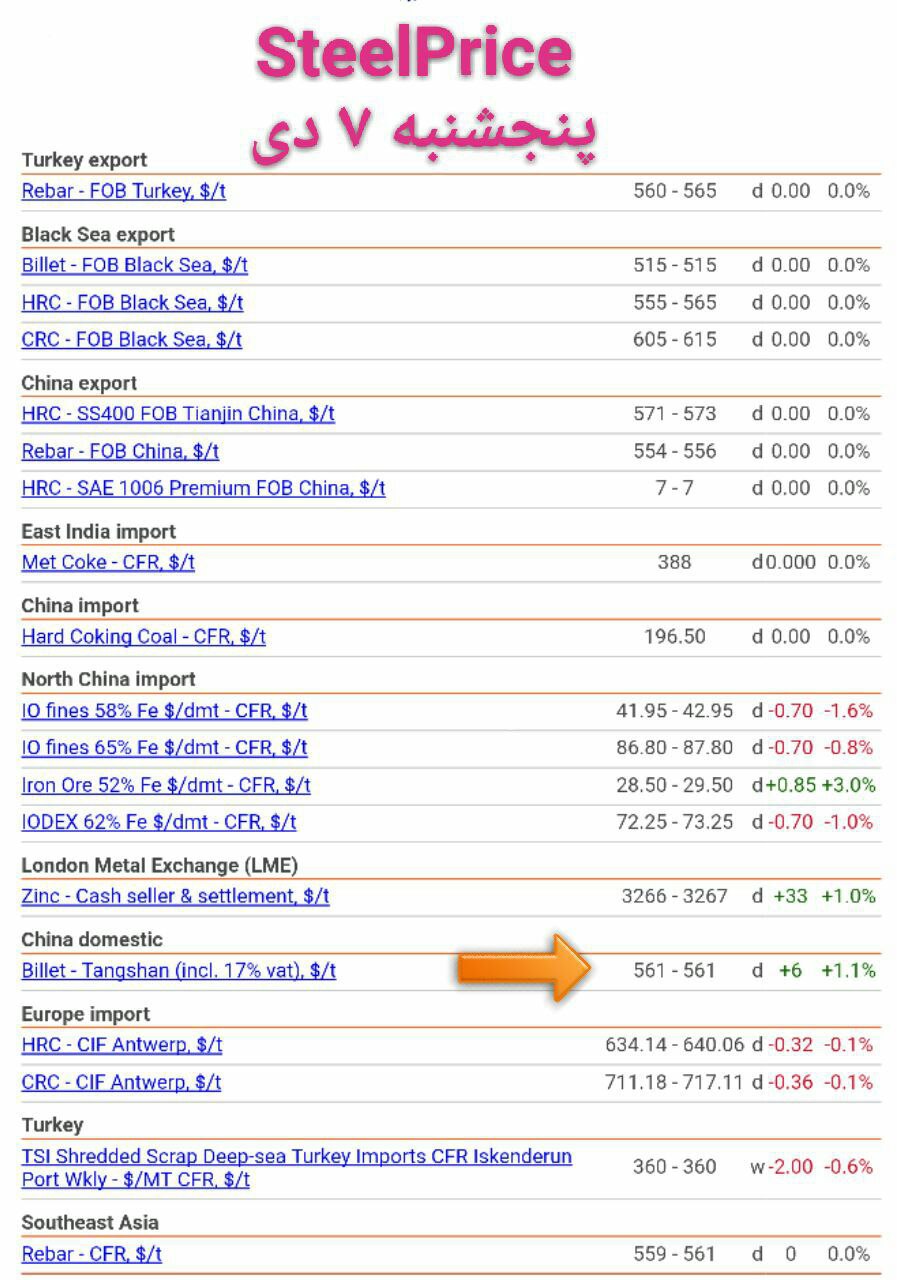Click the +0.85 daily change value
The width and height of the screenshot is (897, 1280).
(790, 785)
